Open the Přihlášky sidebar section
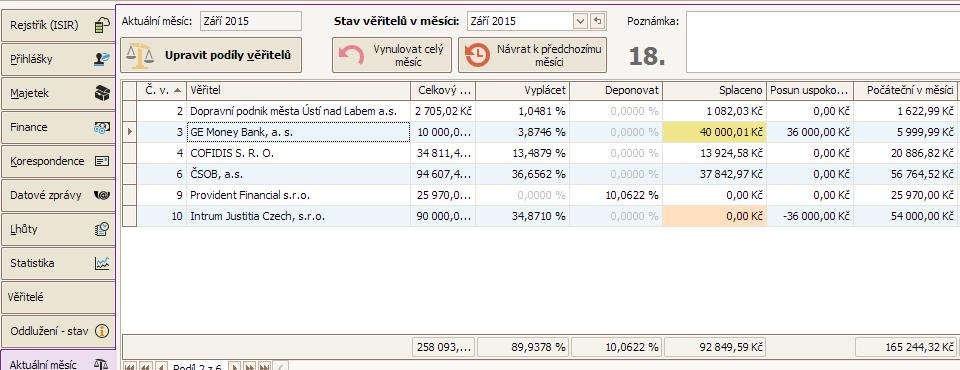The height and width of the screenshot is (370, 960). [58, 59]
